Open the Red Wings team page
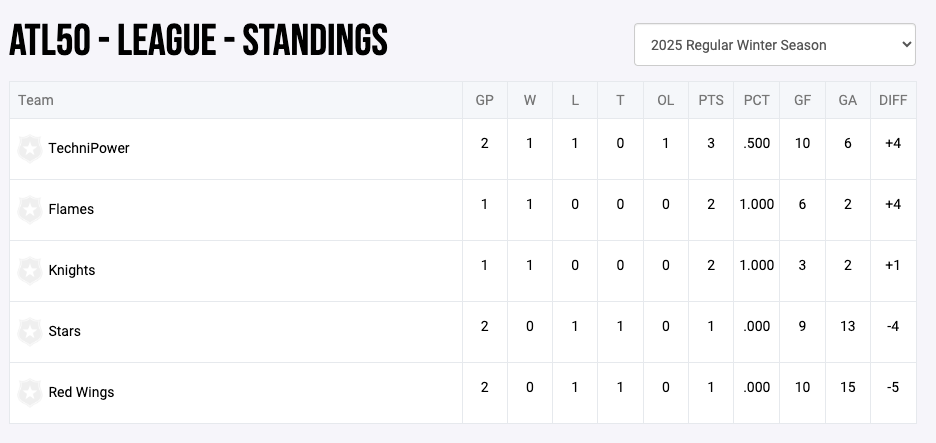936x443 pixels. tap(81, 392)
